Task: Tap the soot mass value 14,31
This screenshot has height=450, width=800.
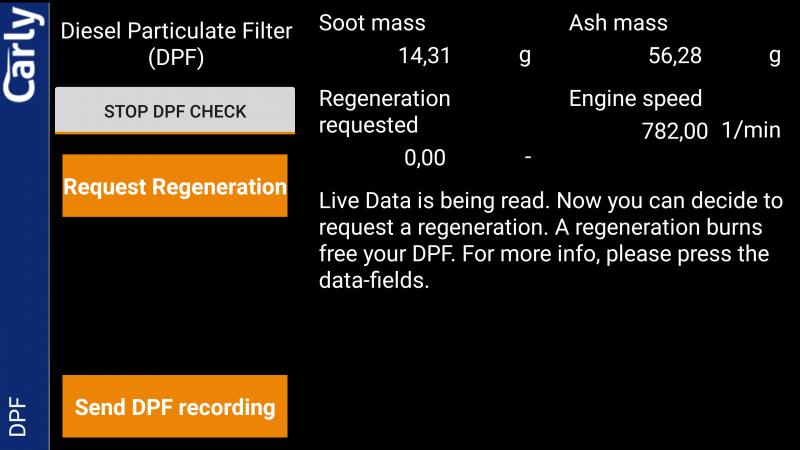Action: [424, 56]
